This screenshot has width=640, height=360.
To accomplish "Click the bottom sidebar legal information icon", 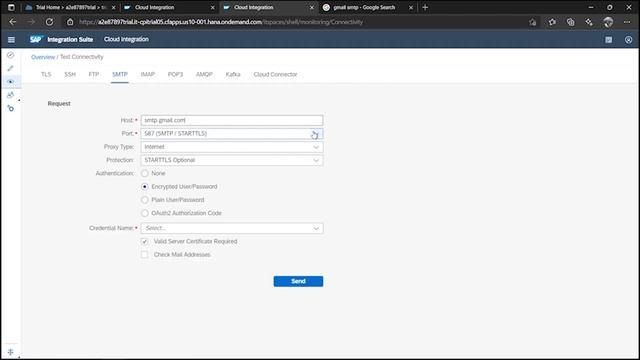I will tap(11, 351).
